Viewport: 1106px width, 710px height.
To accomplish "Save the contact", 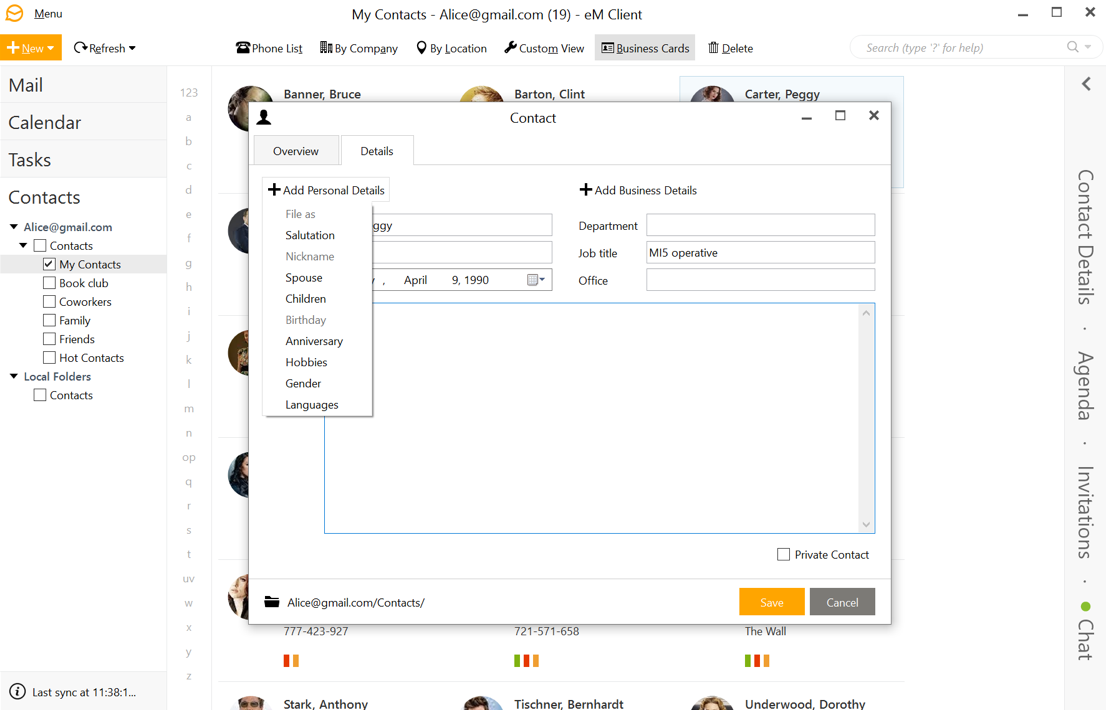I will 771,601.
